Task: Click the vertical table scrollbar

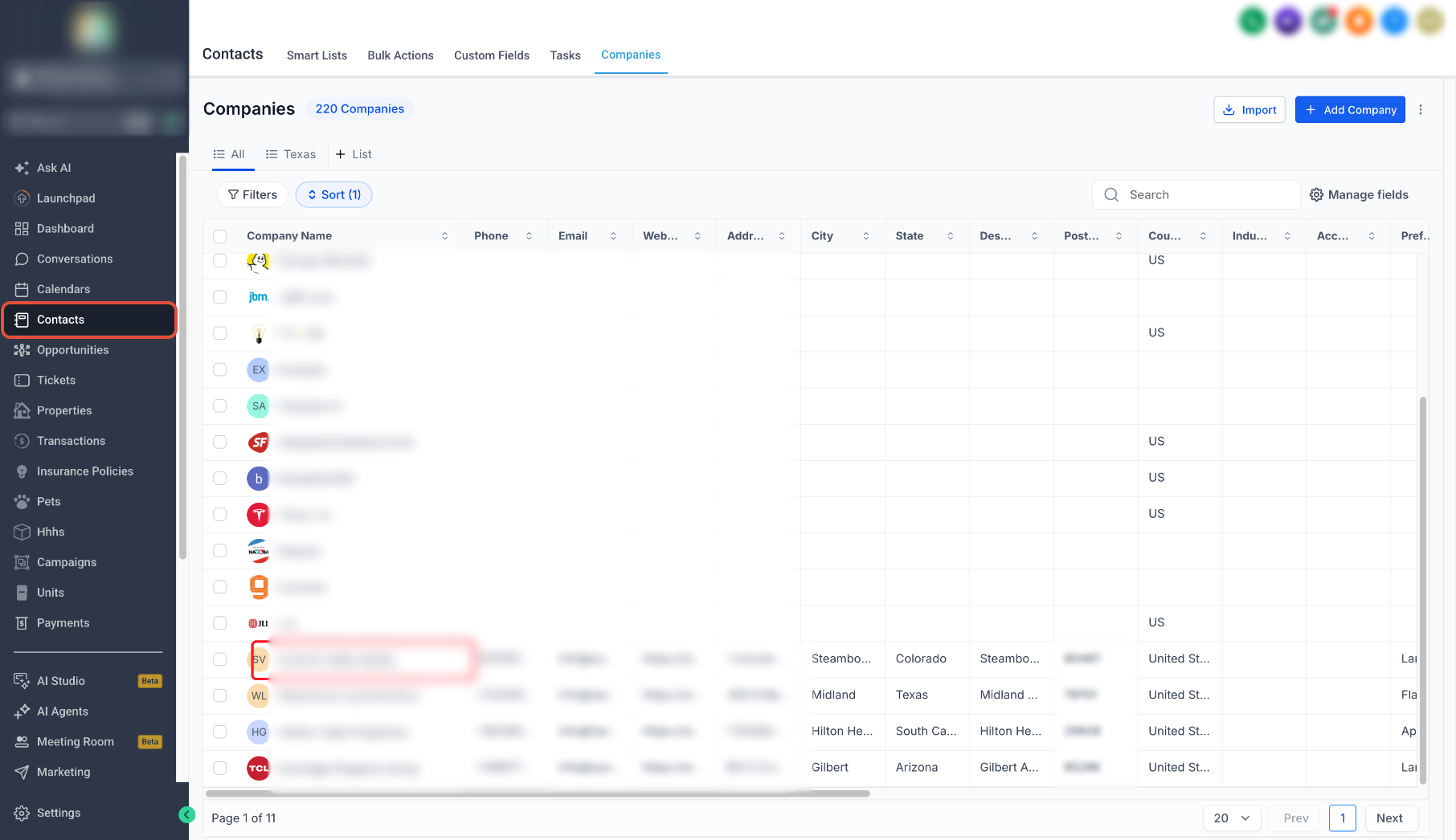Action: (x=1423, y=590)
